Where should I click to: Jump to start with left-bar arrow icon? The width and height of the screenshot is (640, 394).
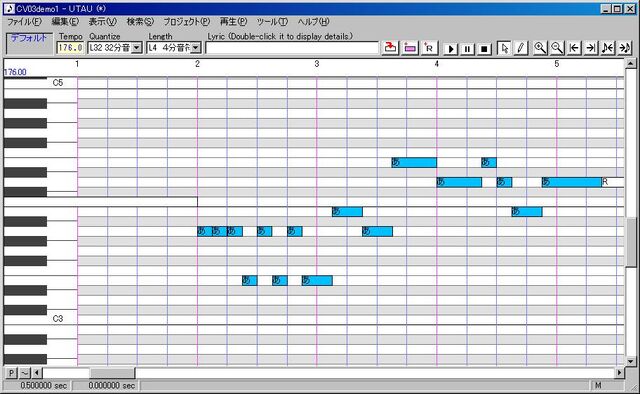(x=574, y=48)
